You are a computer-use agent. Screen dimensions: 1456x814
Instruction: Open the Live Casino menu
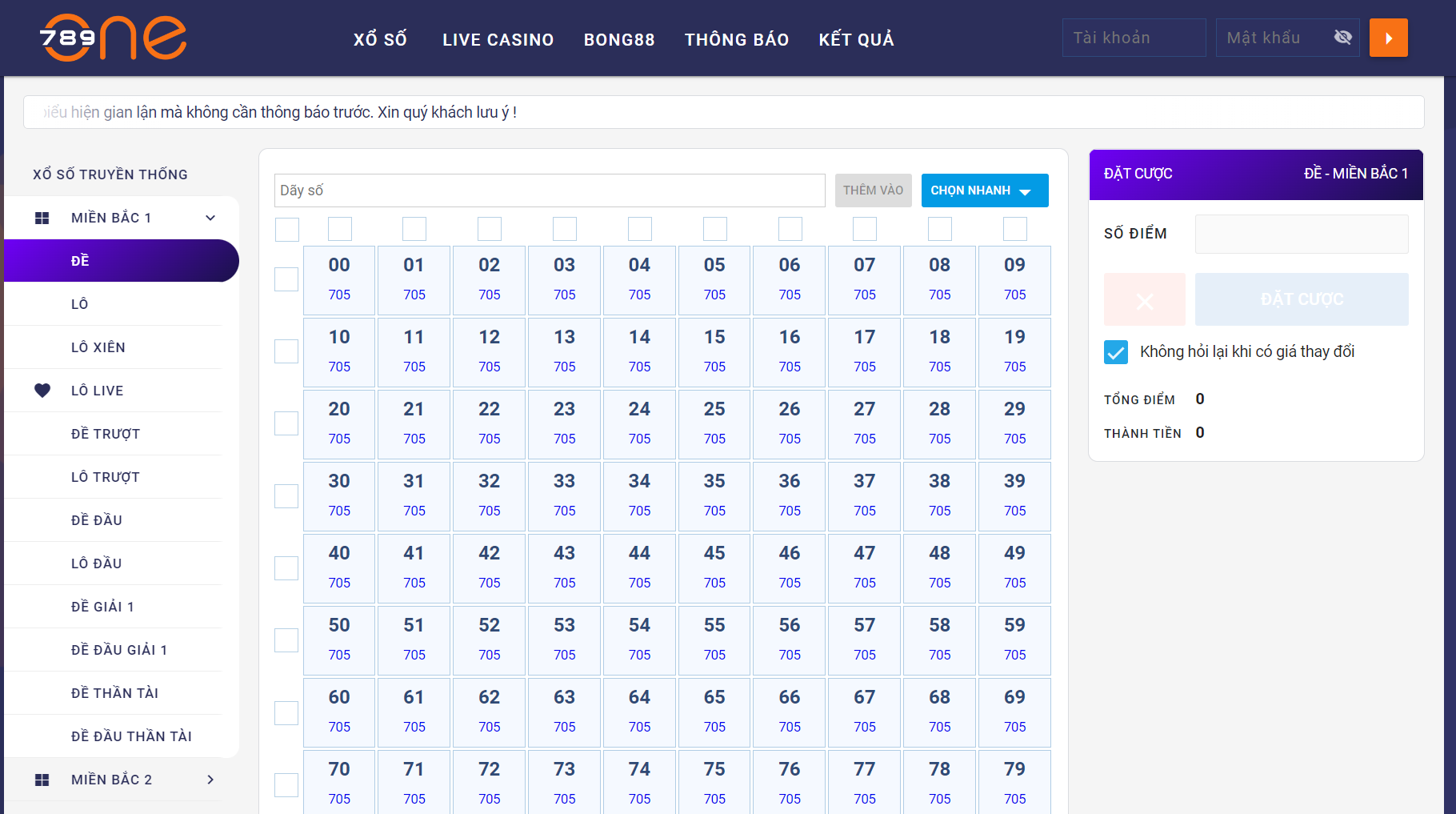[498, 39]
